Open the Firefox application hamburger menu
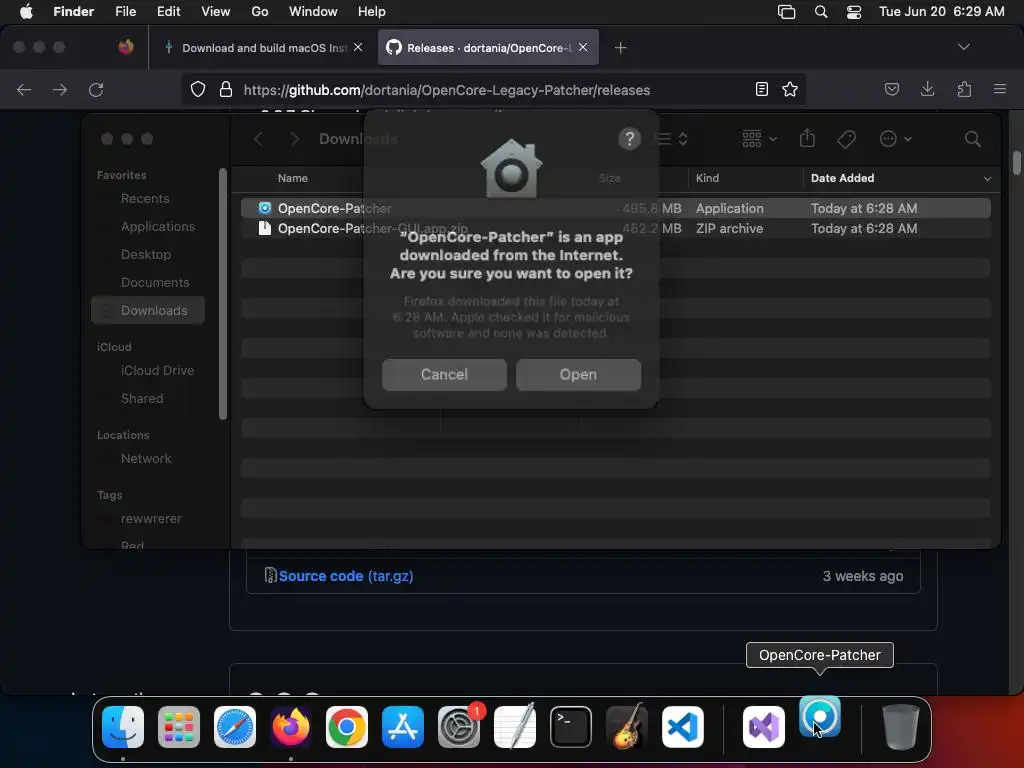 click(999, 89)
